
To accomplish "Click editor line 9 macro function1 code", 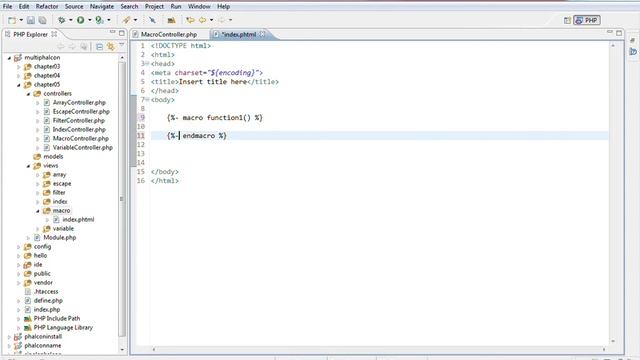I will [x=215, y=118].
